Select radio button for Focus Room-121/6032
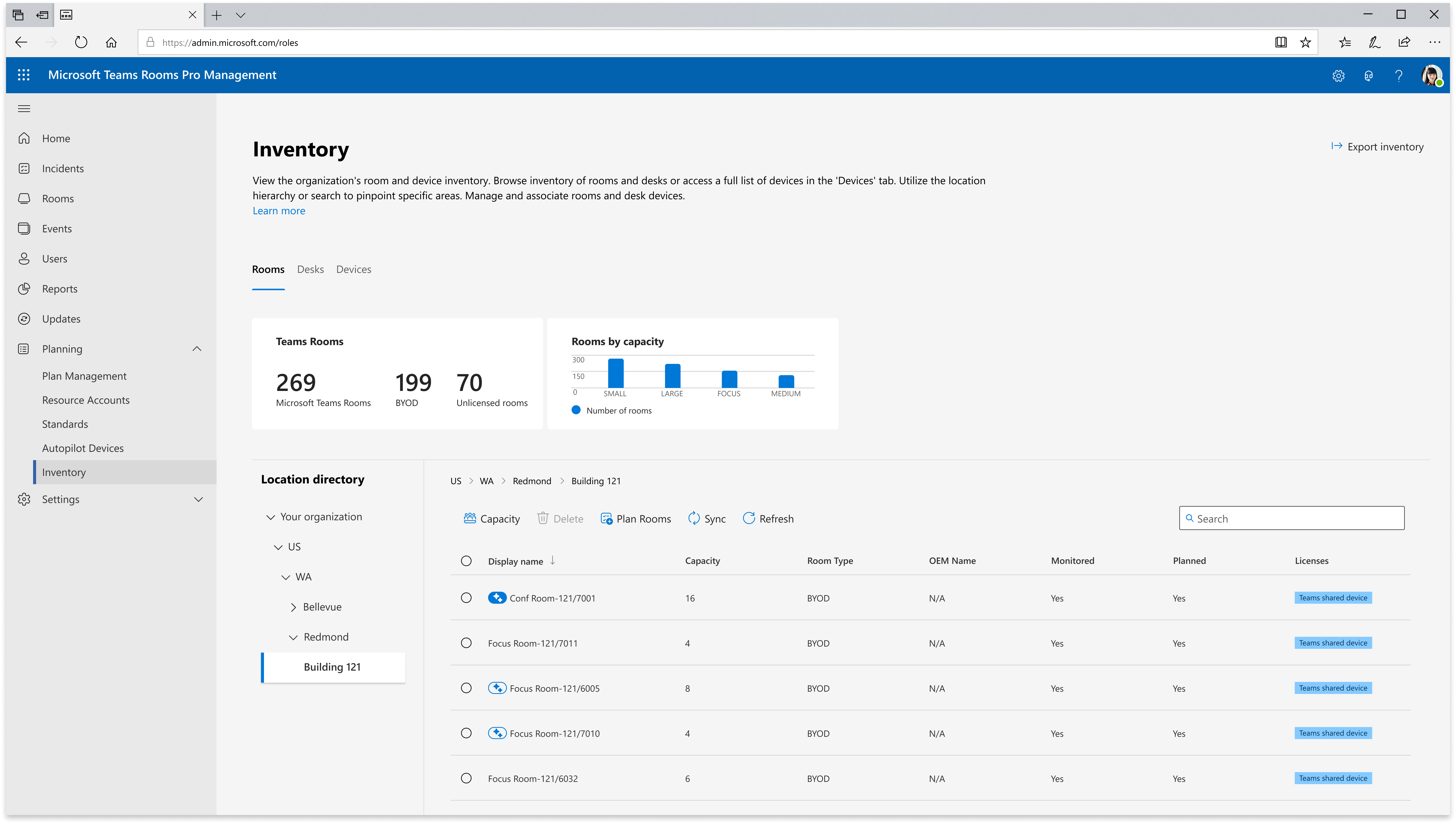Image resolution: width=1456 pixels, height=824 pixels. click(x=466, y=778)
